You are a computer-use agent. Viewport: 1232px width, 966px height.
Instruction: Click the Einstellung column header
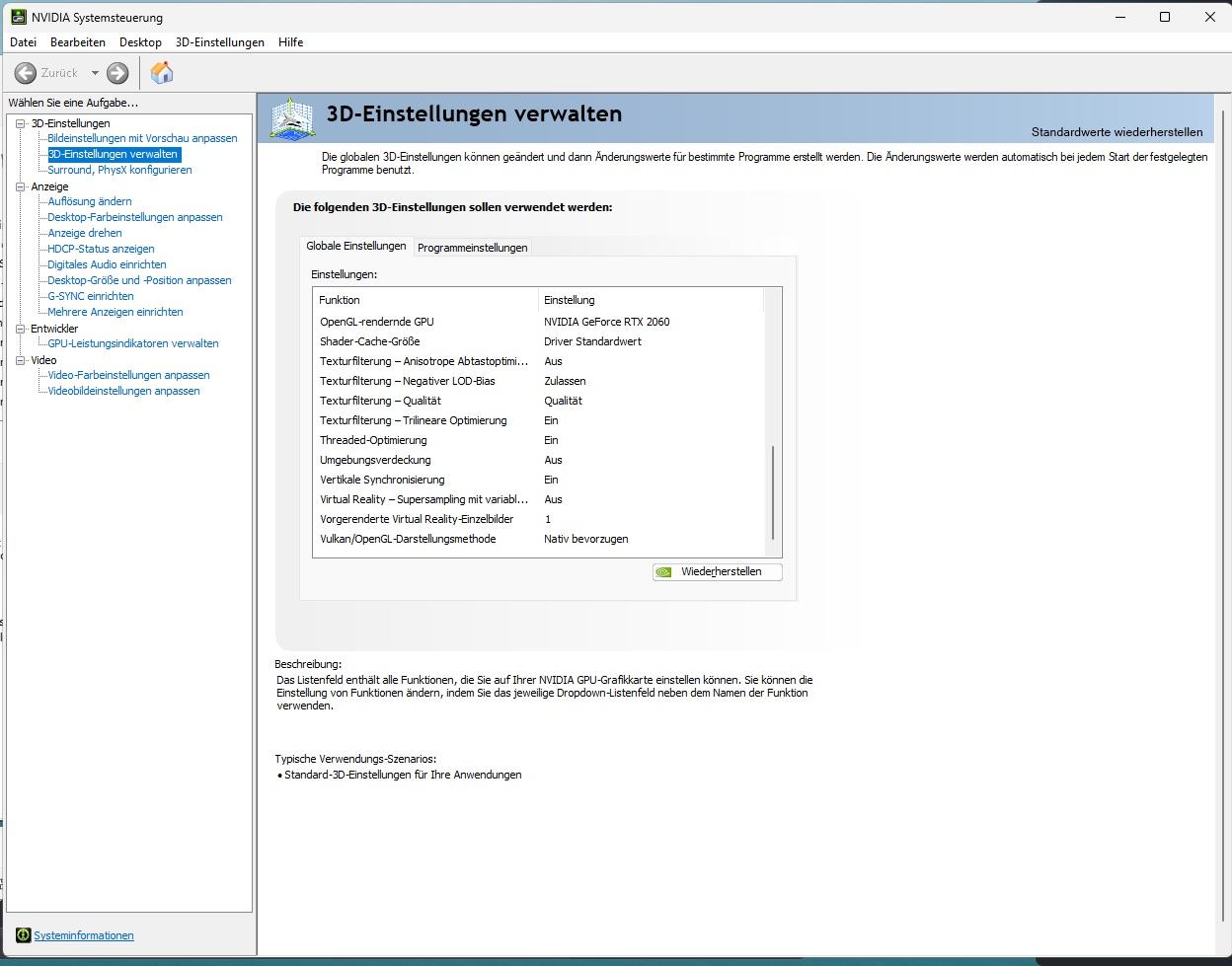coord(651,300)
